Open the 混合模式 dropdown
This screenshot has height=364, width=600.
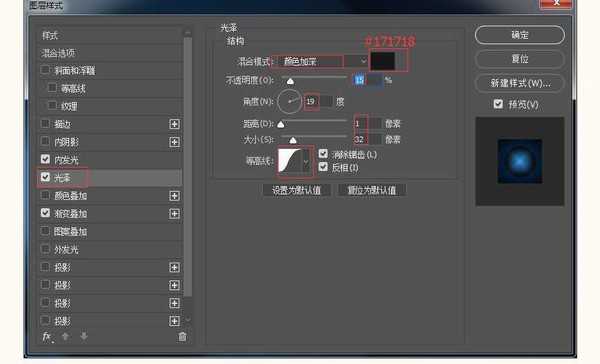point(321,61)
